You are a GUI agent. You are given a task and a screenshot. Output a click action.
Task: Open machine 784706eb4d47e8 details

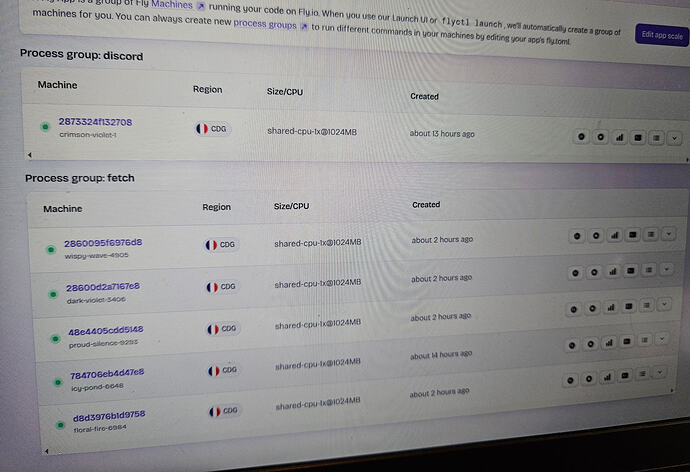tap(107, 374)
